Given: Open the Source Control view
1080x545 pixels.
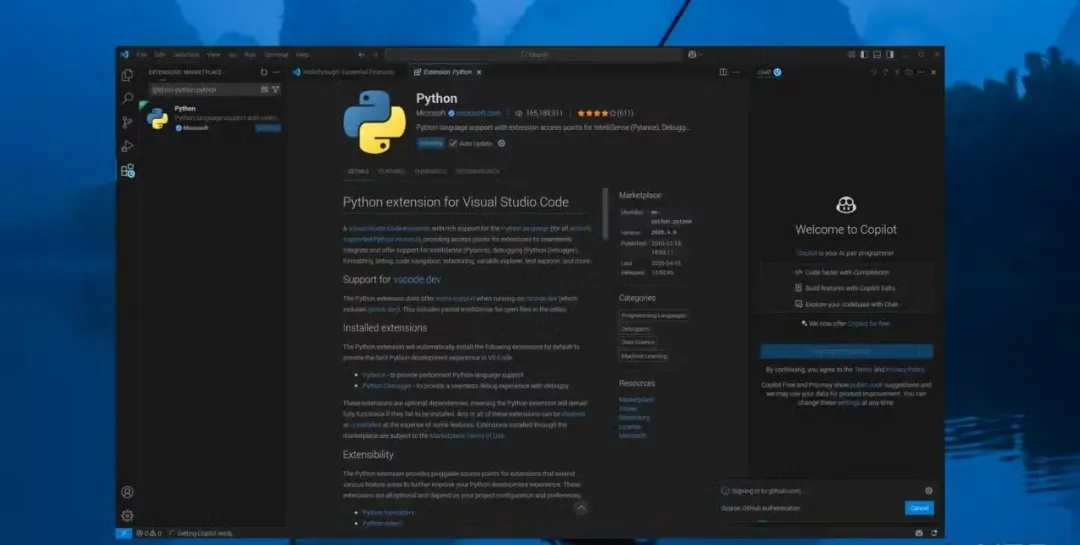Looking at the screenshot, I should tap(127, 123).
